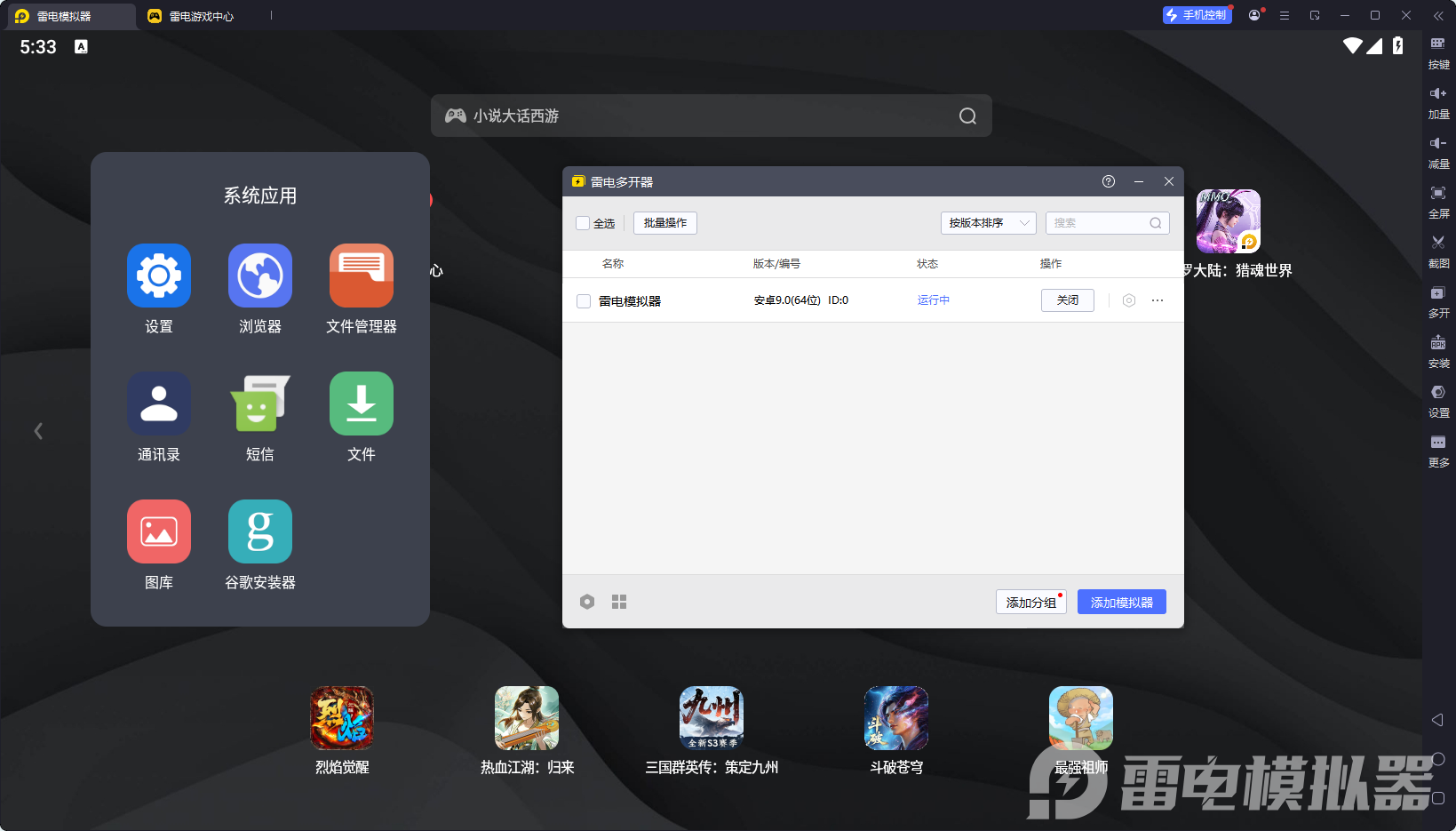
Task: Click the 添加模拟器 button
Action: click(x=1121, y=602)
